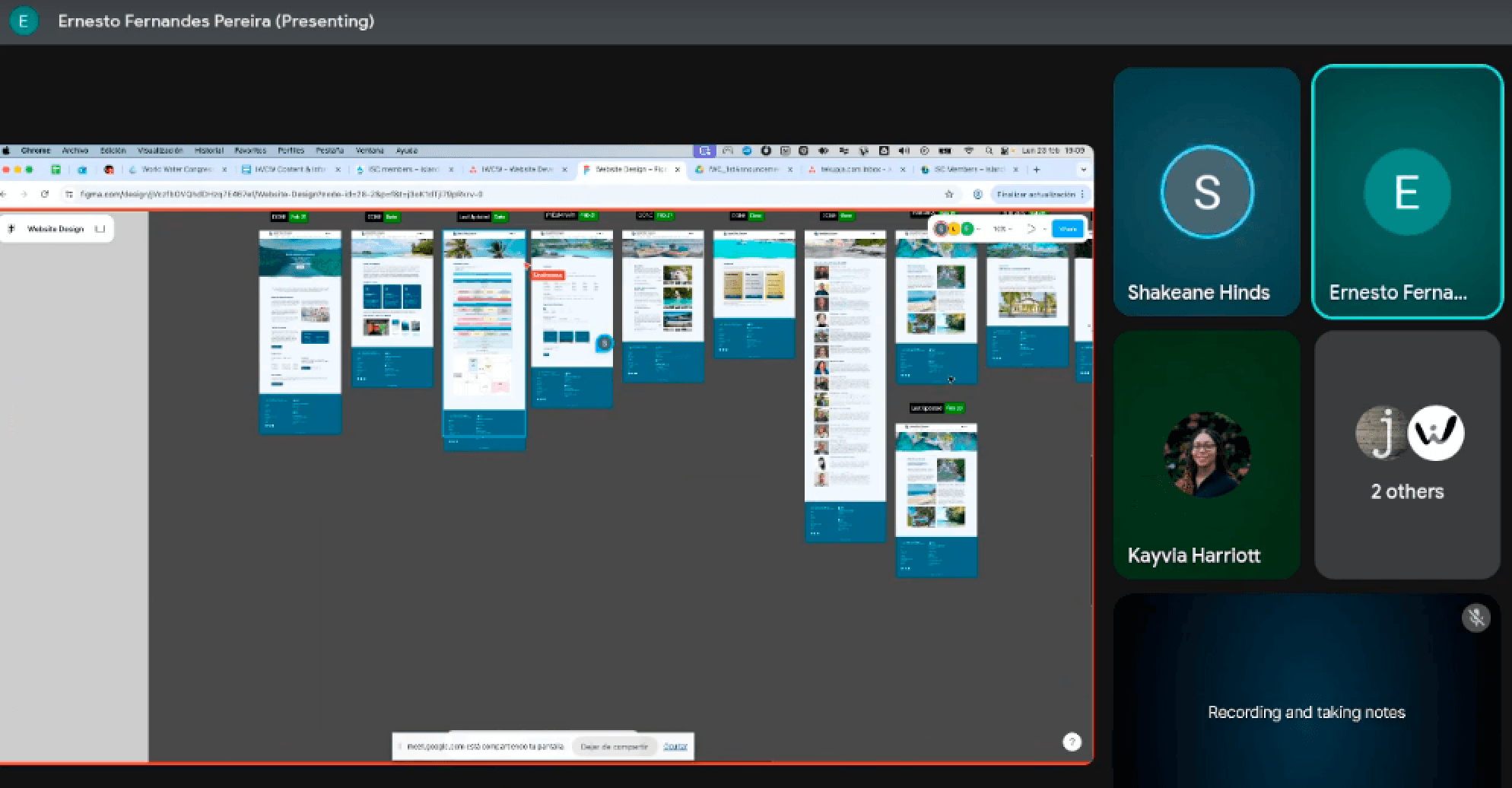The width and height of the screenshot is (1512, 788).
Task: Bookmark this page with the star icon
Action: (949, 195)
